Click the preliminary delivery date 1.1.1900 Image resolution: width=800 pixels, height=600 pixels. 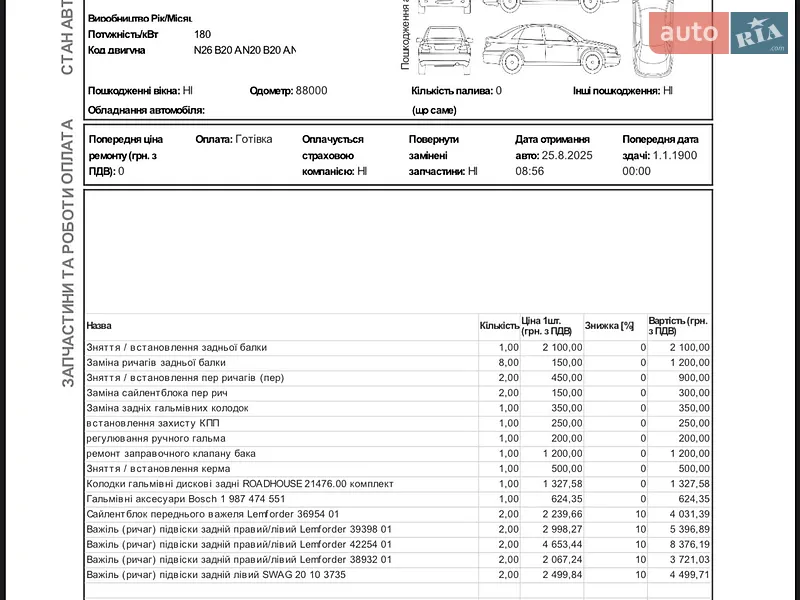pyautogui.click(x=675, y=156)
